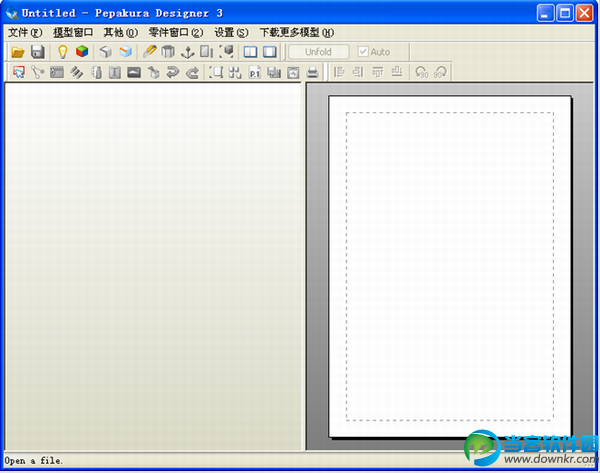Switch to the single pane layout icon
The height and width of the screenshot is (473, 600).
pyautogui.click(x=270, y=52)
